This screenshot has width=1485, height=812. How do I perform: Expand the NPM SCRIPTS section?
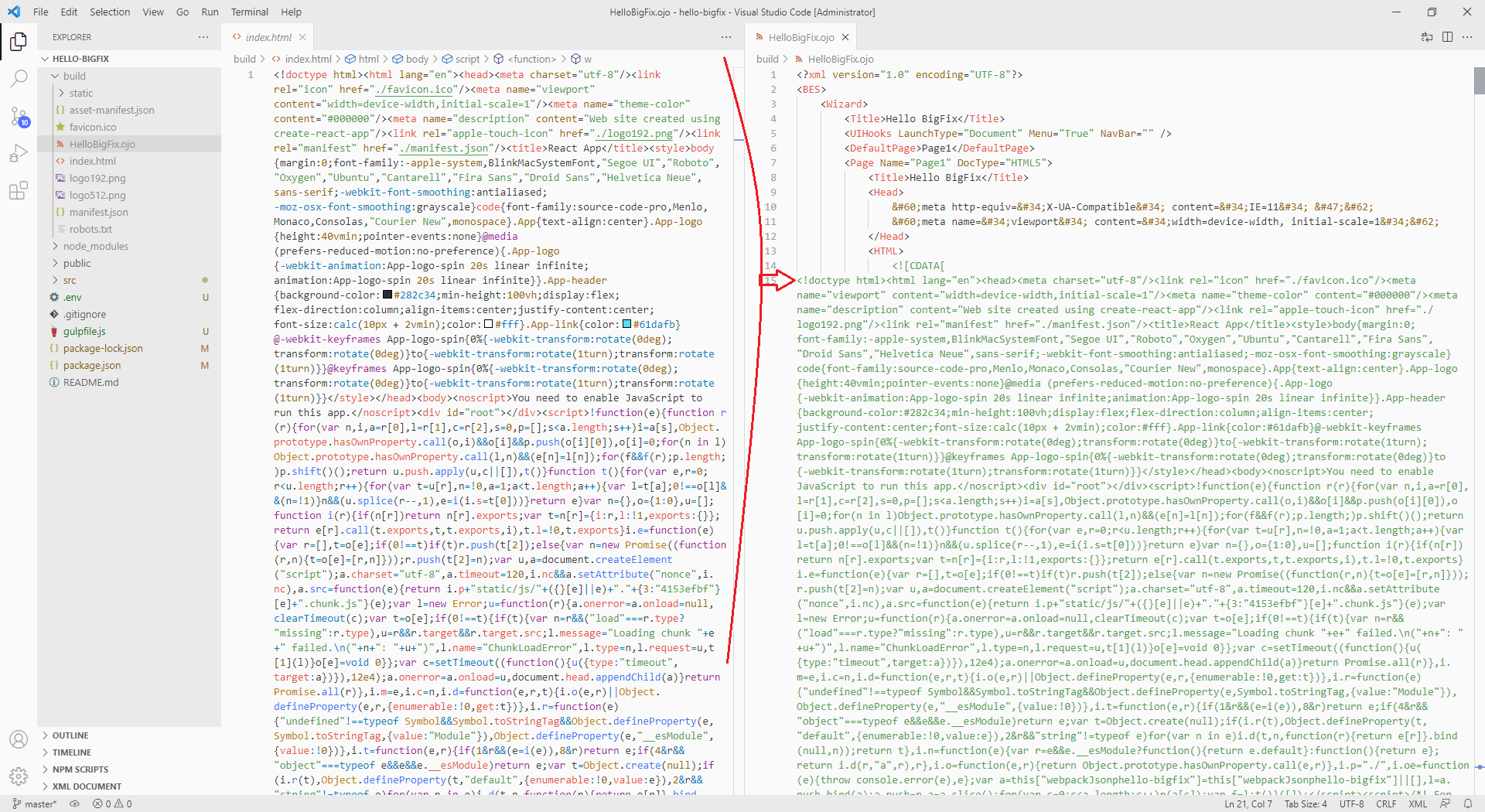point(129,769)
